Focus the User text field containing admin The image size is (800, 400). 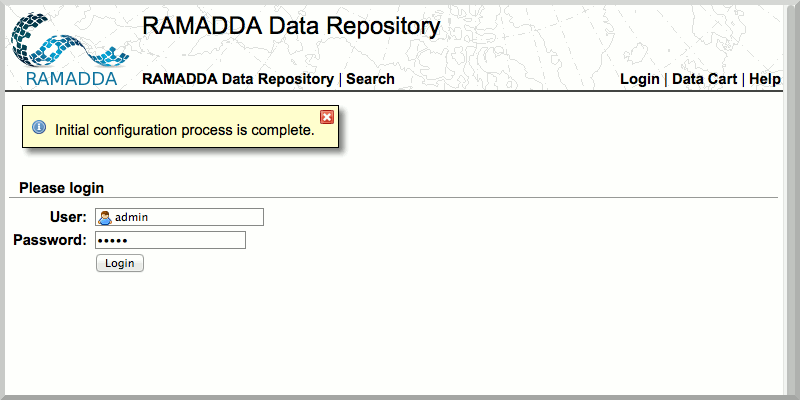[186, 217]
